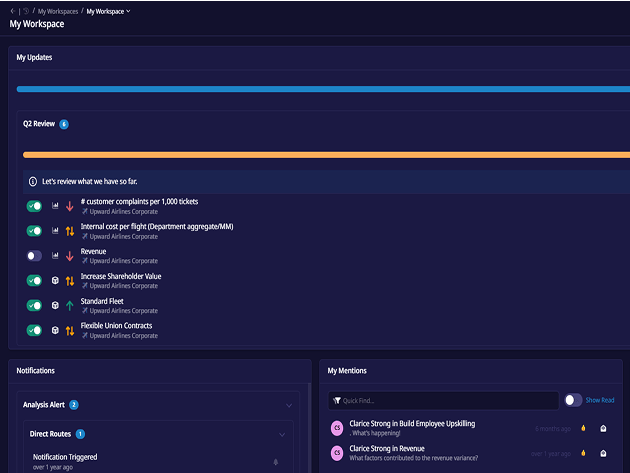
Task: Click the Analysis Alert count badge
Action: point(74,405)
